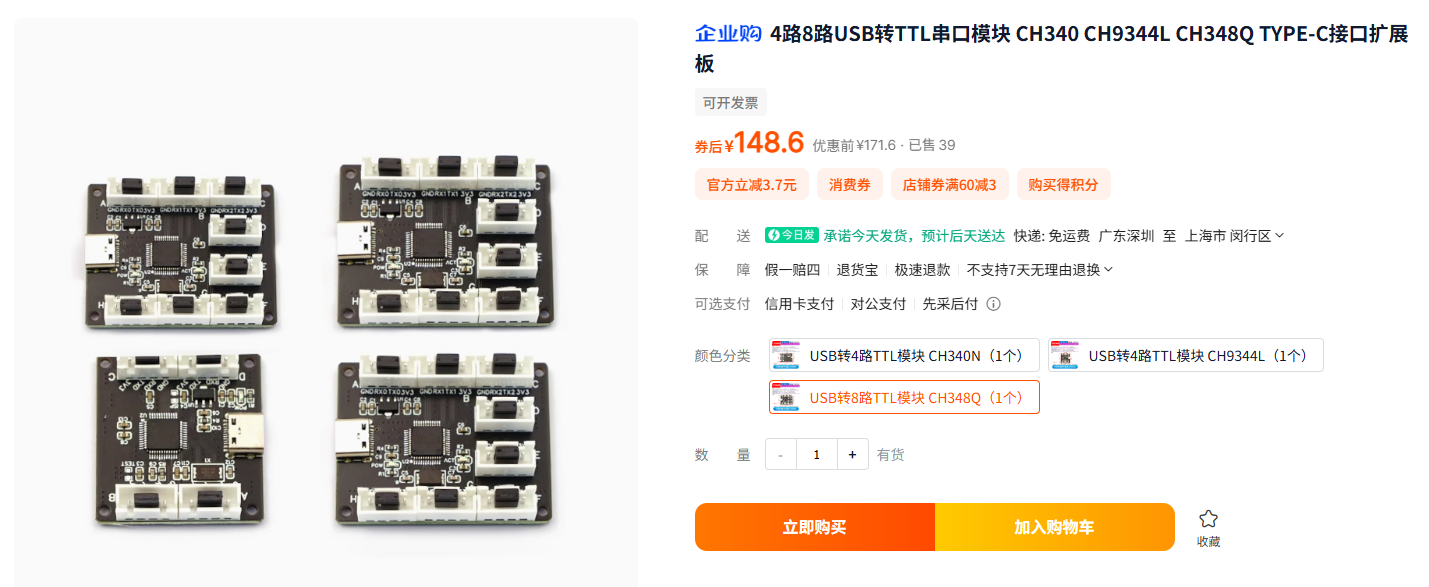1429x587 pixels.
Task: Click the CH348Q option thumbnail icon
Action: point(787,397)
